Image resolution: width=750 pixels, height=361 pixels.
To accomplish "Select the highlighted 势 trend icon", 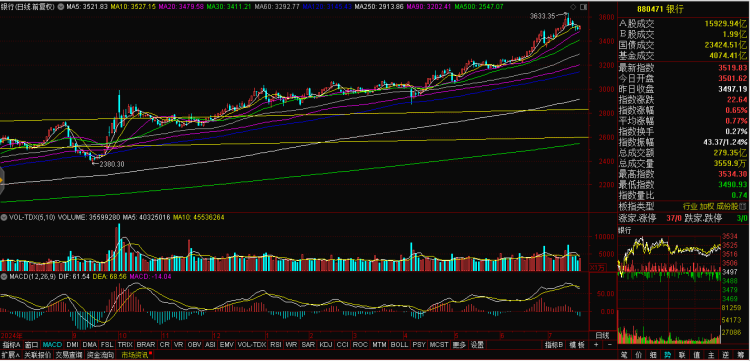I will (x=667, y=355).
